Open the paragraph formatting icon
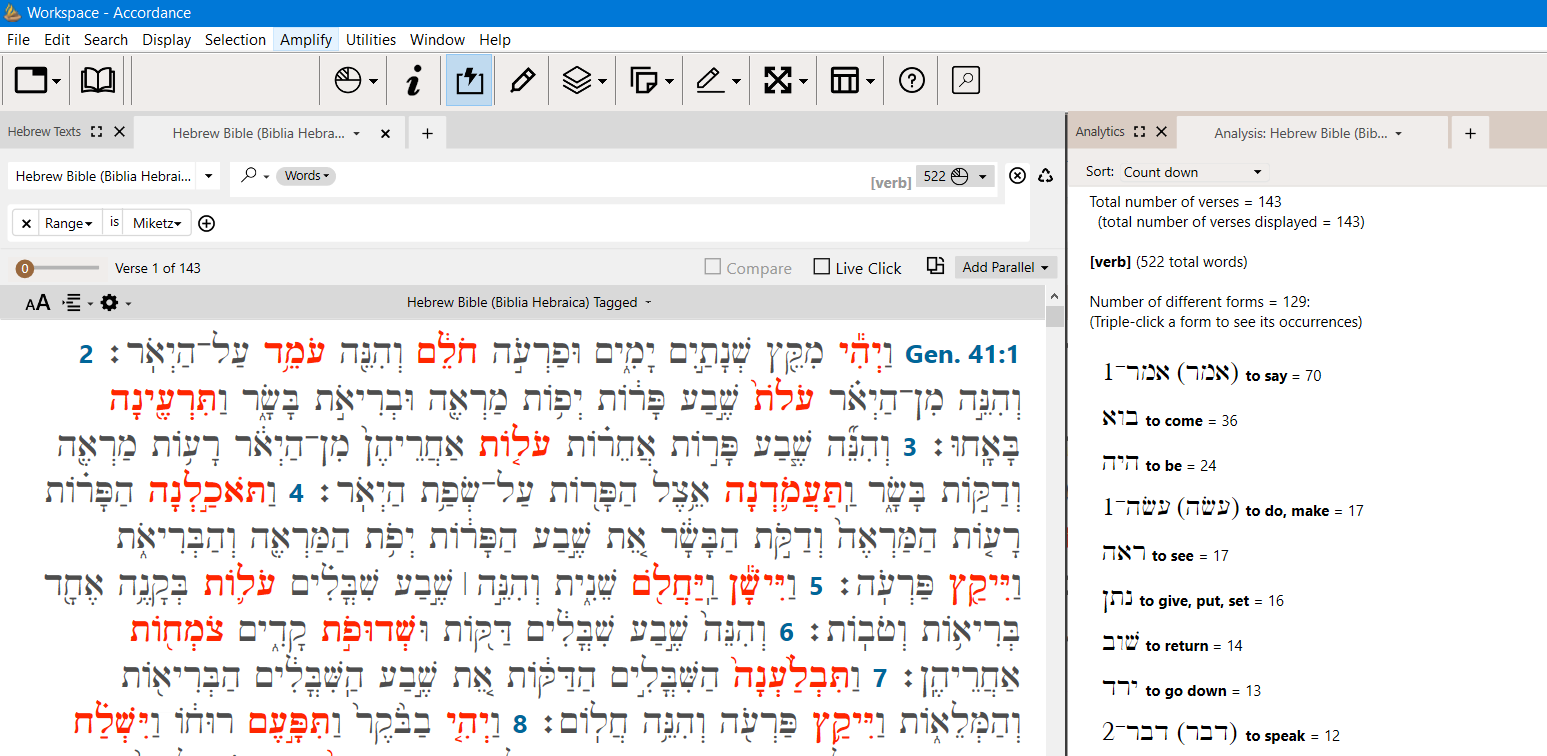1547x756 pixels. pyautogui.click(x=73, y=302)
